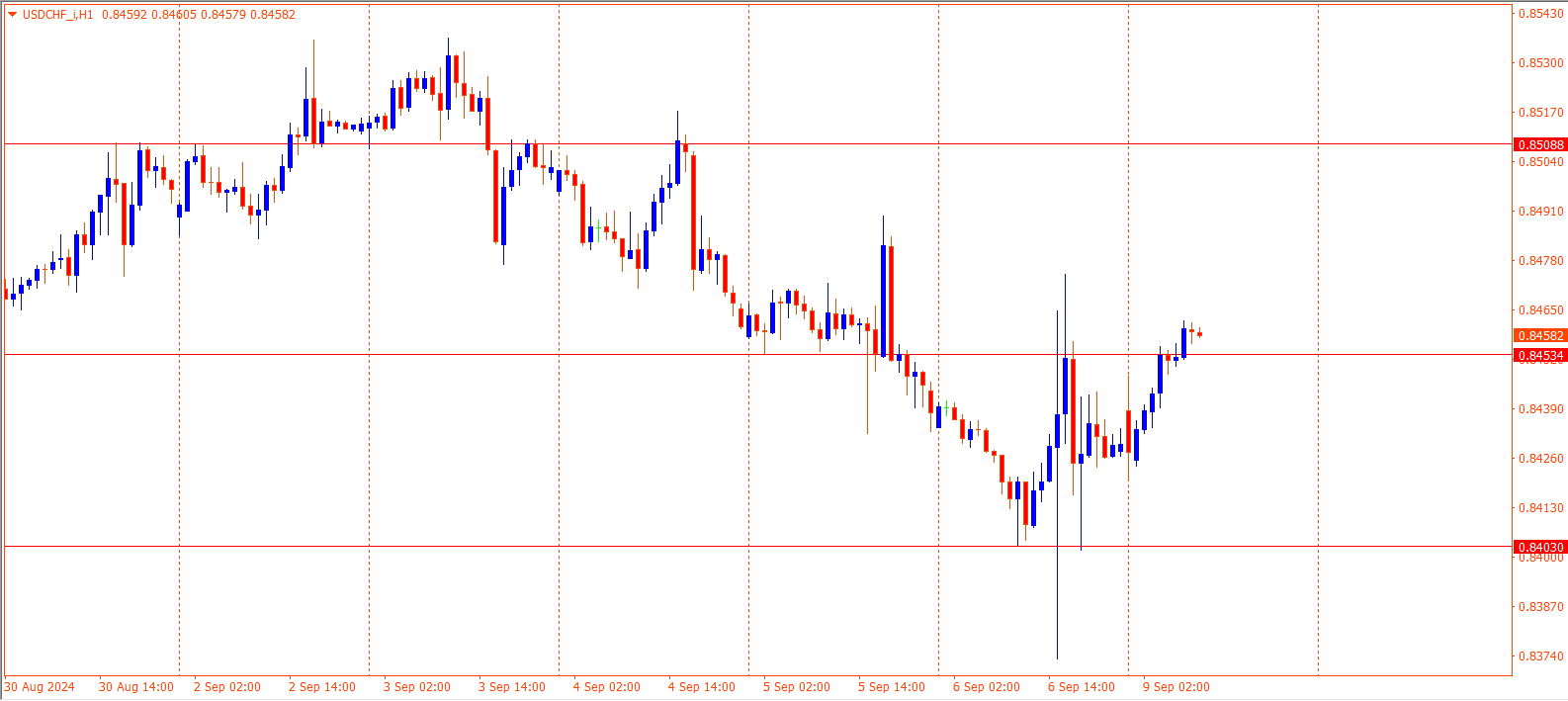Click the 6 Sep 02:00 time label
This screenshot has width=1568, height=701.
point(987,687)
